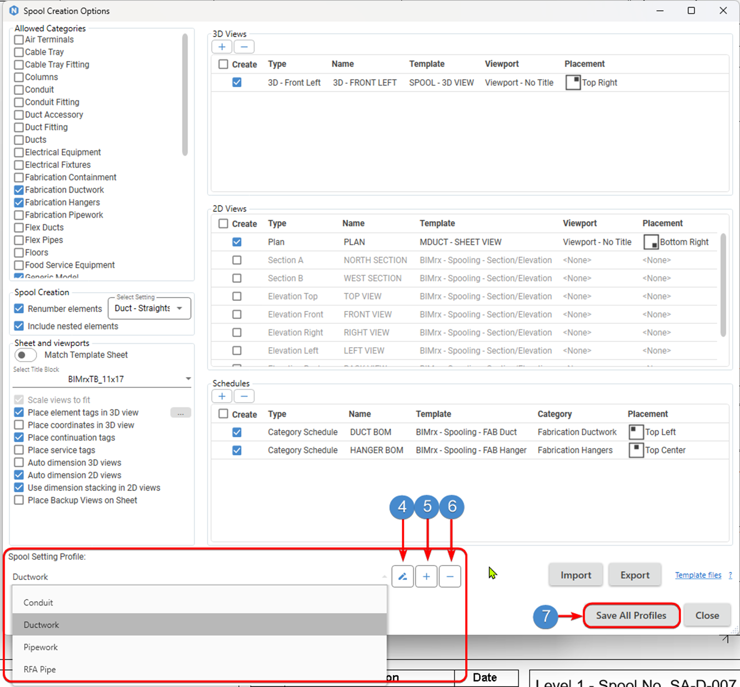Screen dimensions: 740x687
Task: Uncheck Use dimension stacking in 2D views
Action: point(19,488)
